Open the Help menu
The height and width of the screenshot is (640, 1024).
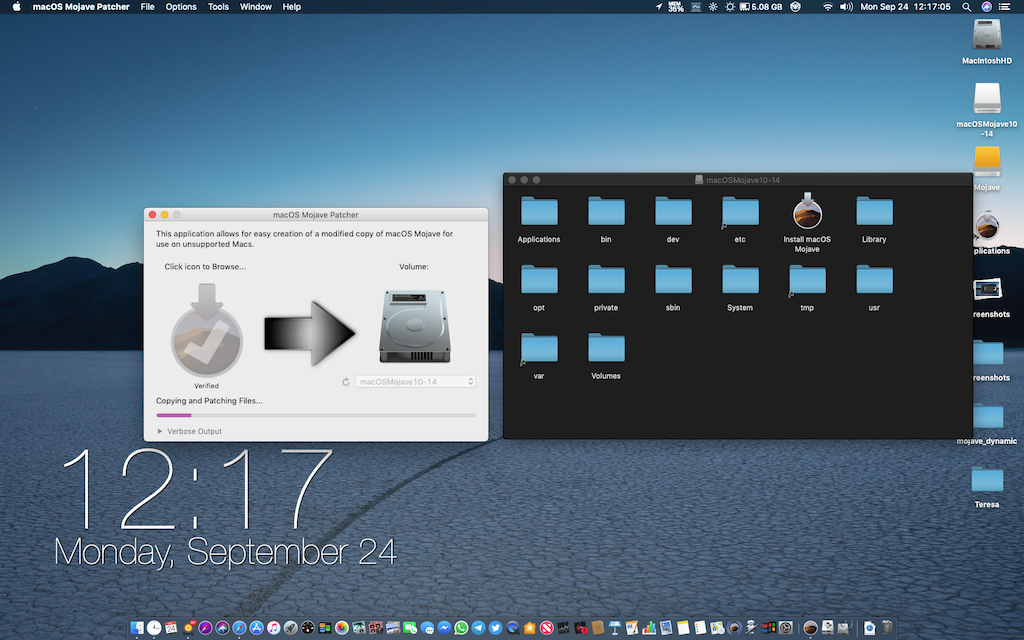[x=291, y=7]
